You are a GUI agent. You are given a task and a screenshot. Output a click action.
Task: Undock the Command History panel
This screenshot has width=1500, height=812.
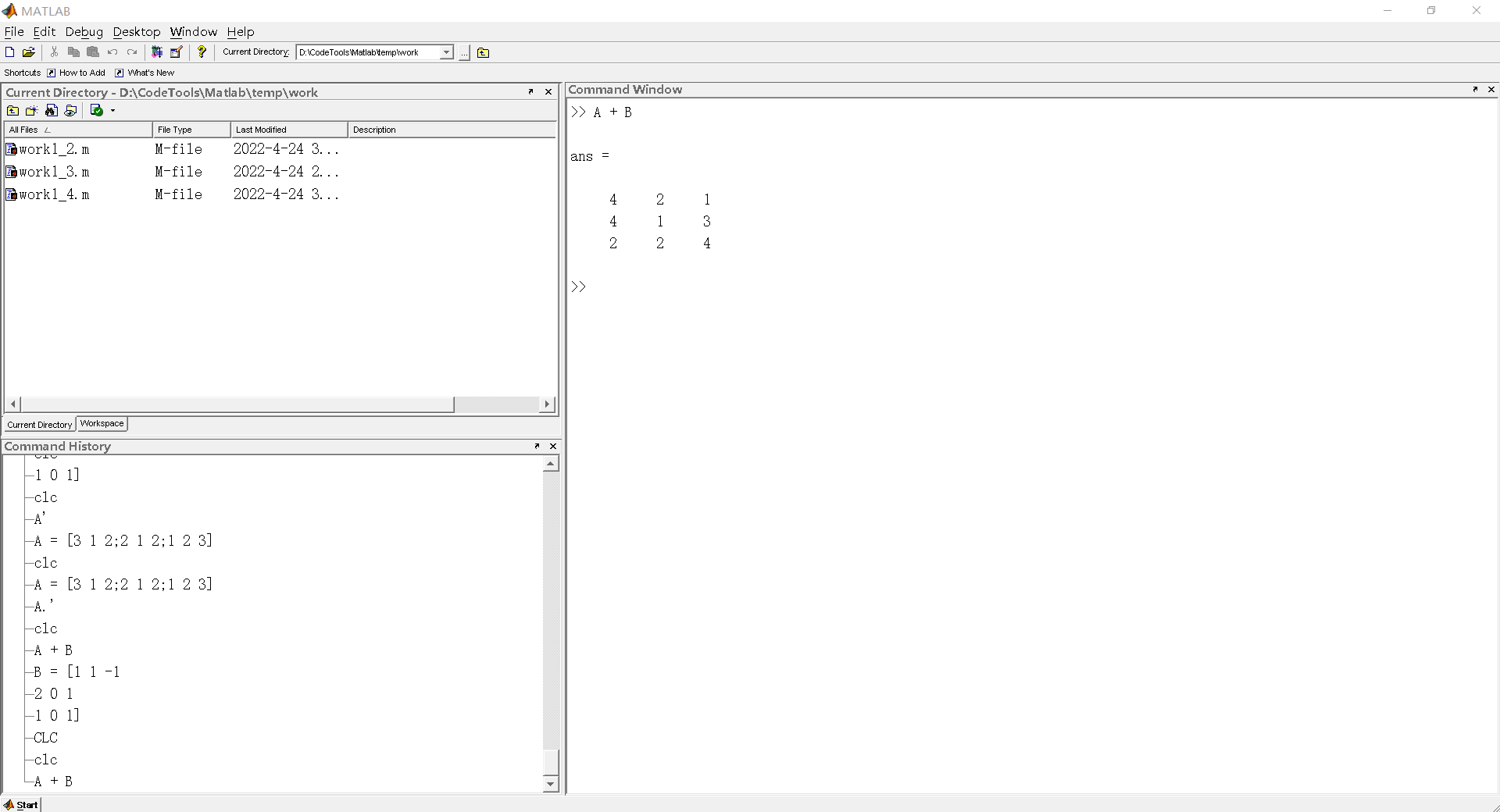point(537,446)
